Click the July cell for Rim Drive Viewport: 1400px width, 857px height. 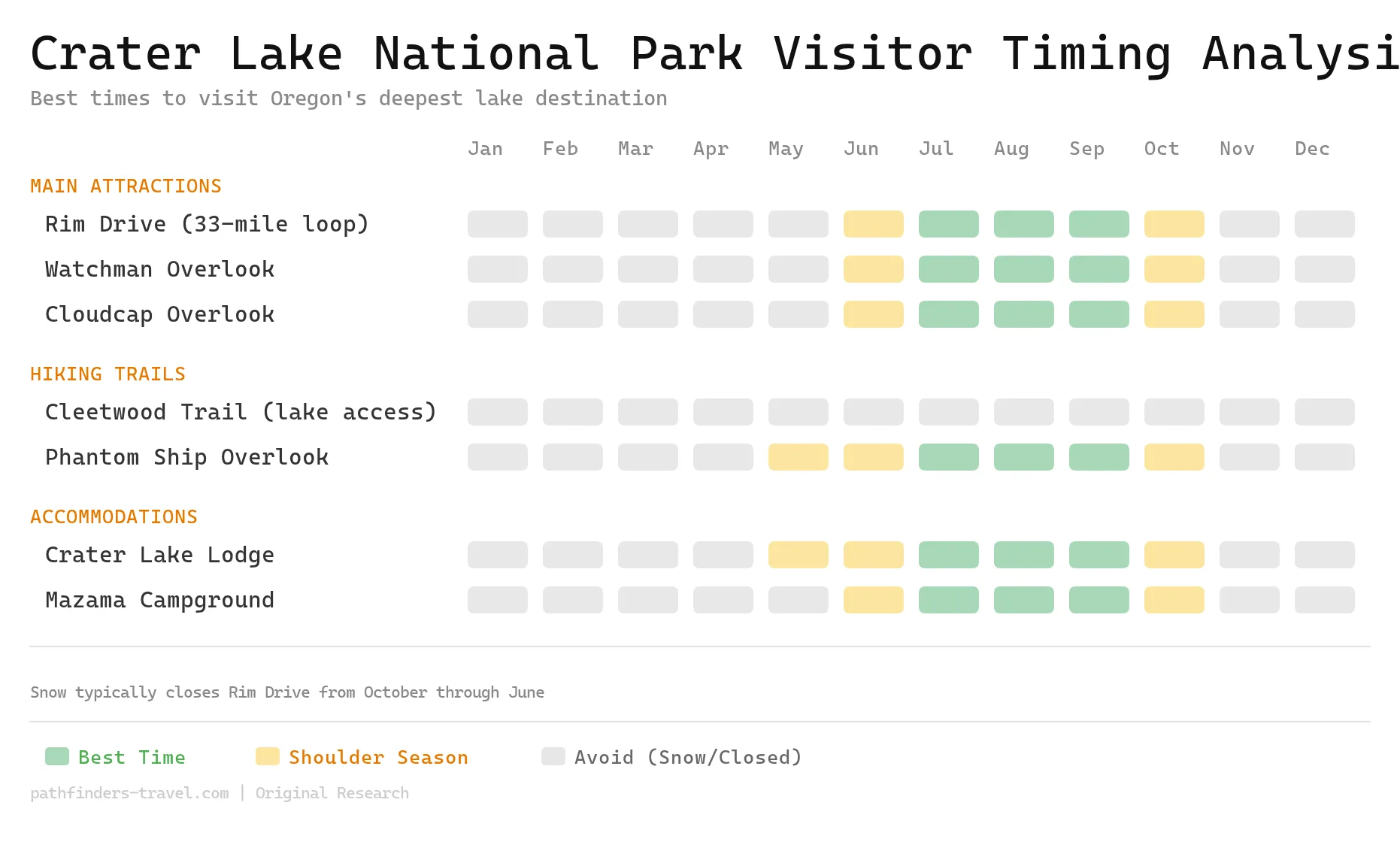(948, 223)
